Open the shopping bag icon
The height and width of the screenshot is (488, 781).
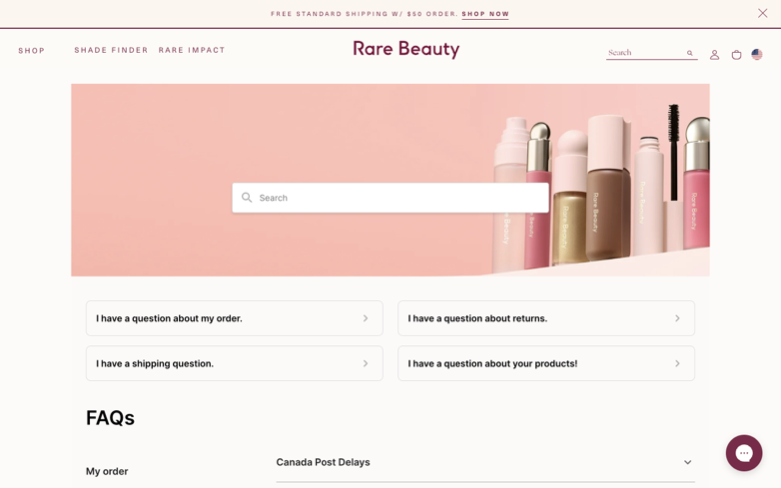click(x=736, y=55)
